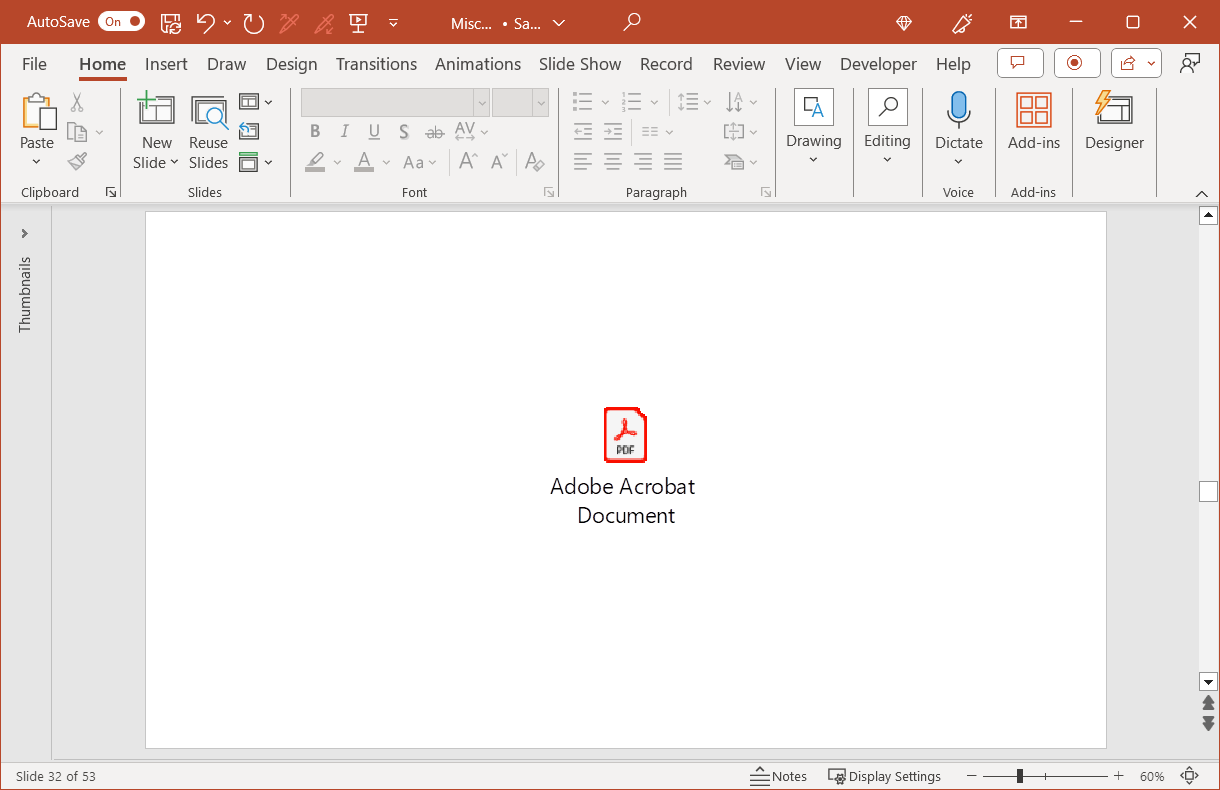Click the Fit slide to window icon
The height and width of the screenshot is (790, 1220).
1189,776
